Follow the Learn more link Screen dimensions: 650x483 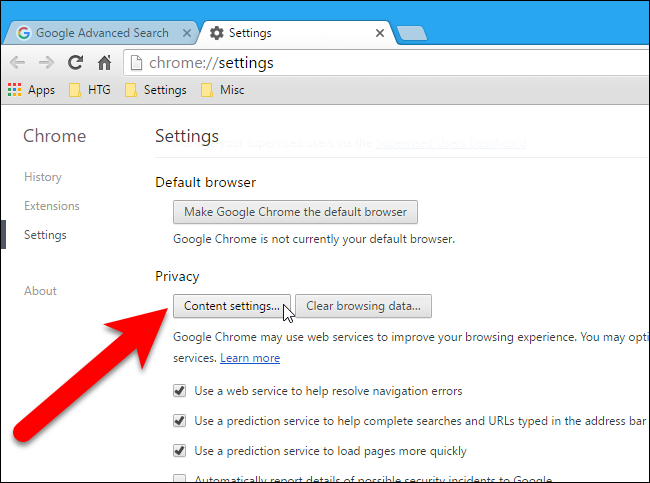(250, 358)
